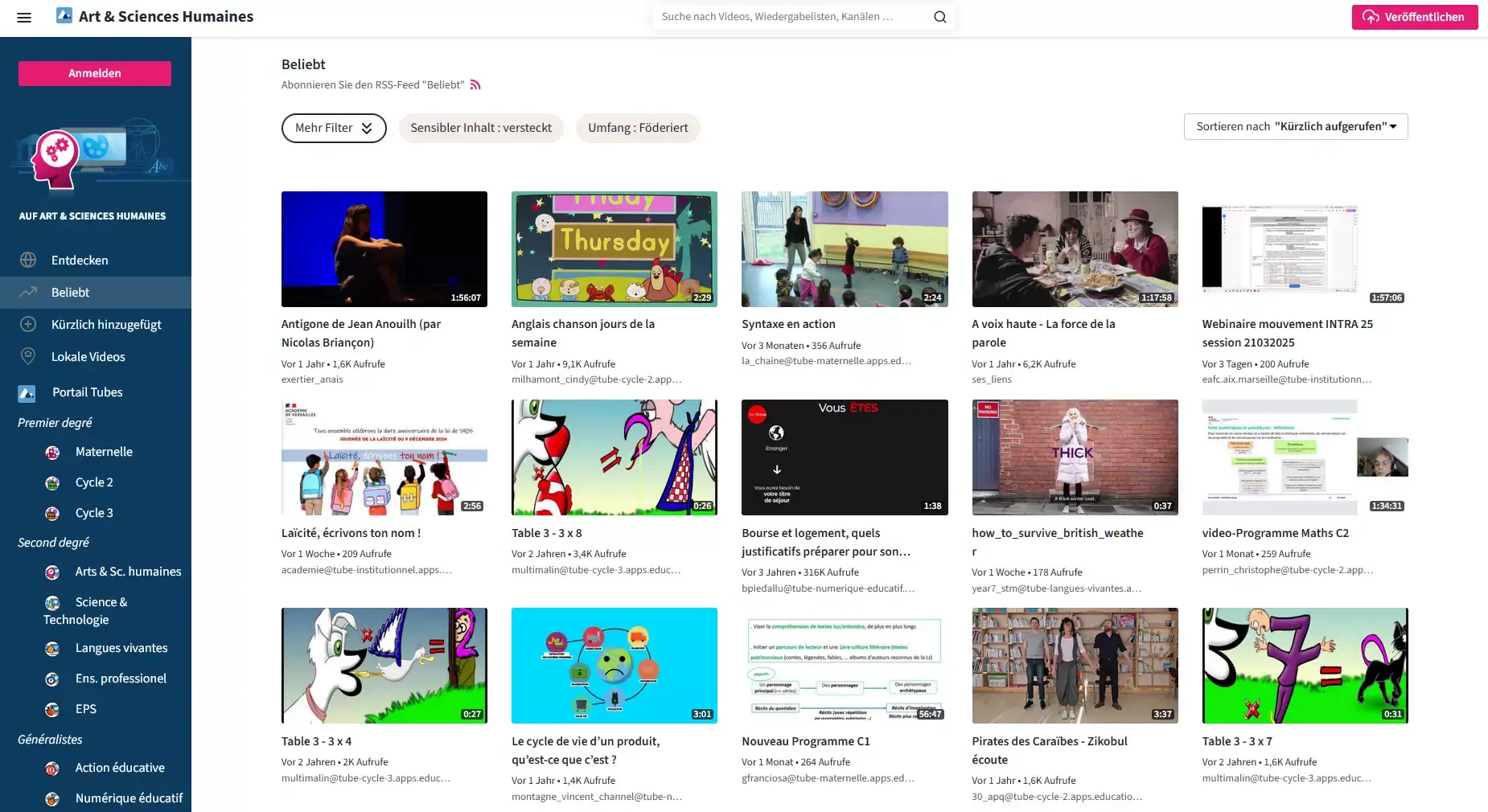Click the Anmelden button
The height and width of the screenshot is (812, 1488).
click(95, 73)
